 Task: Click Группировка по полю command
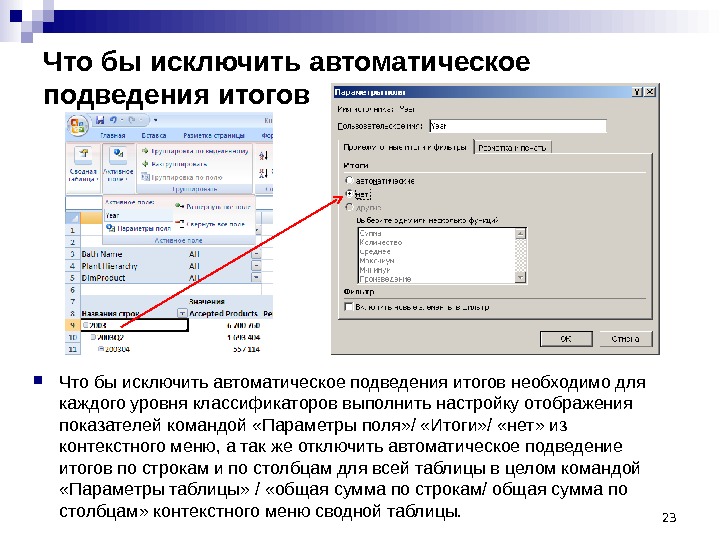click(182, 177)
